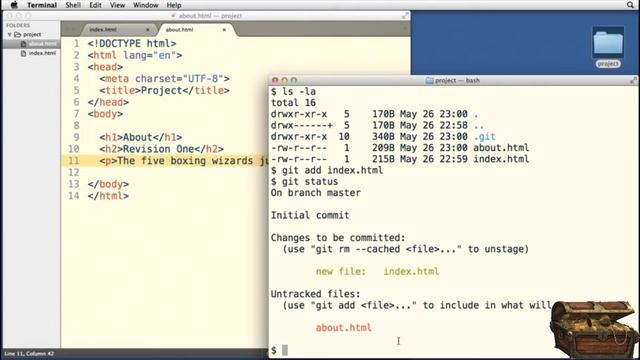Image resolution: width=640 pixels, height=360 pixels.
Task: Click the html lang="en" line
Action: [135, 55]
